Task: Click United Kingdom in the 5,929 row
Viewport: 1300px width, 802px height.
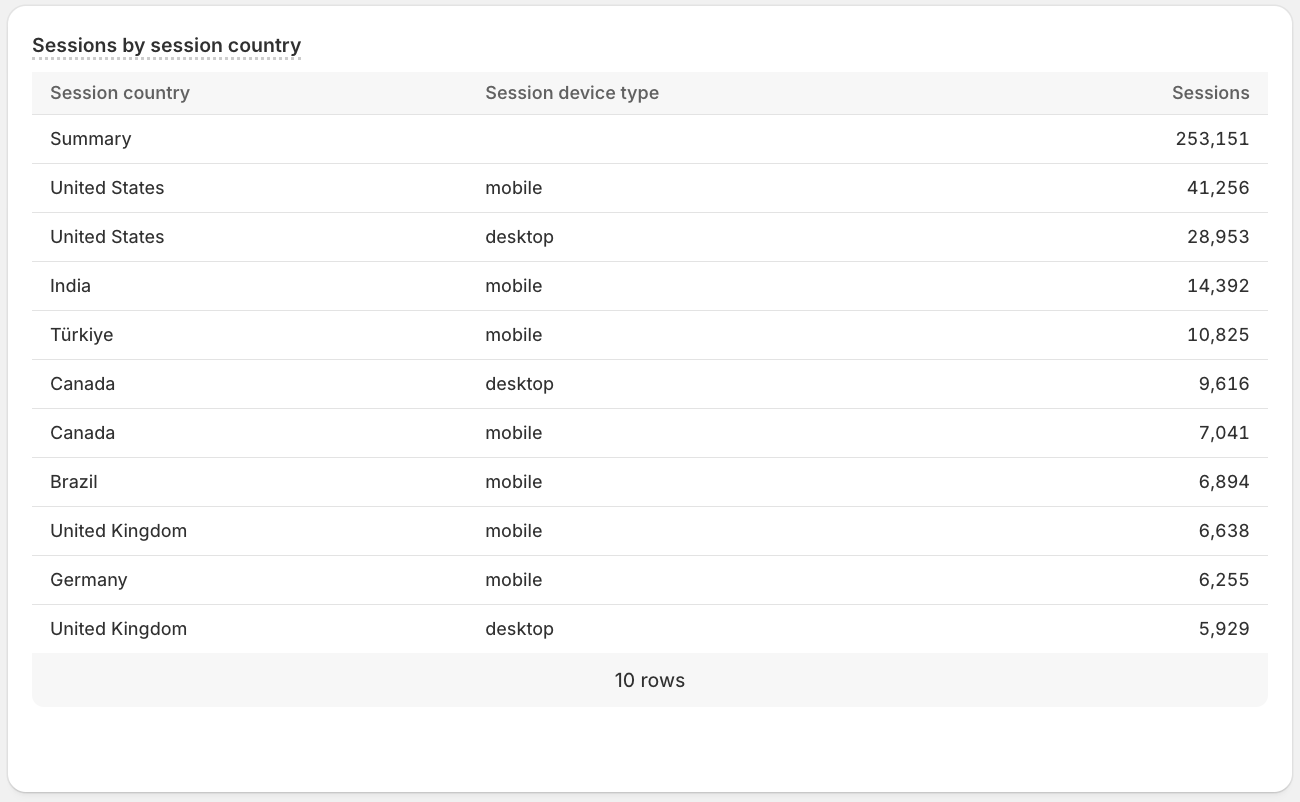Action: click(x=118, y=629)
